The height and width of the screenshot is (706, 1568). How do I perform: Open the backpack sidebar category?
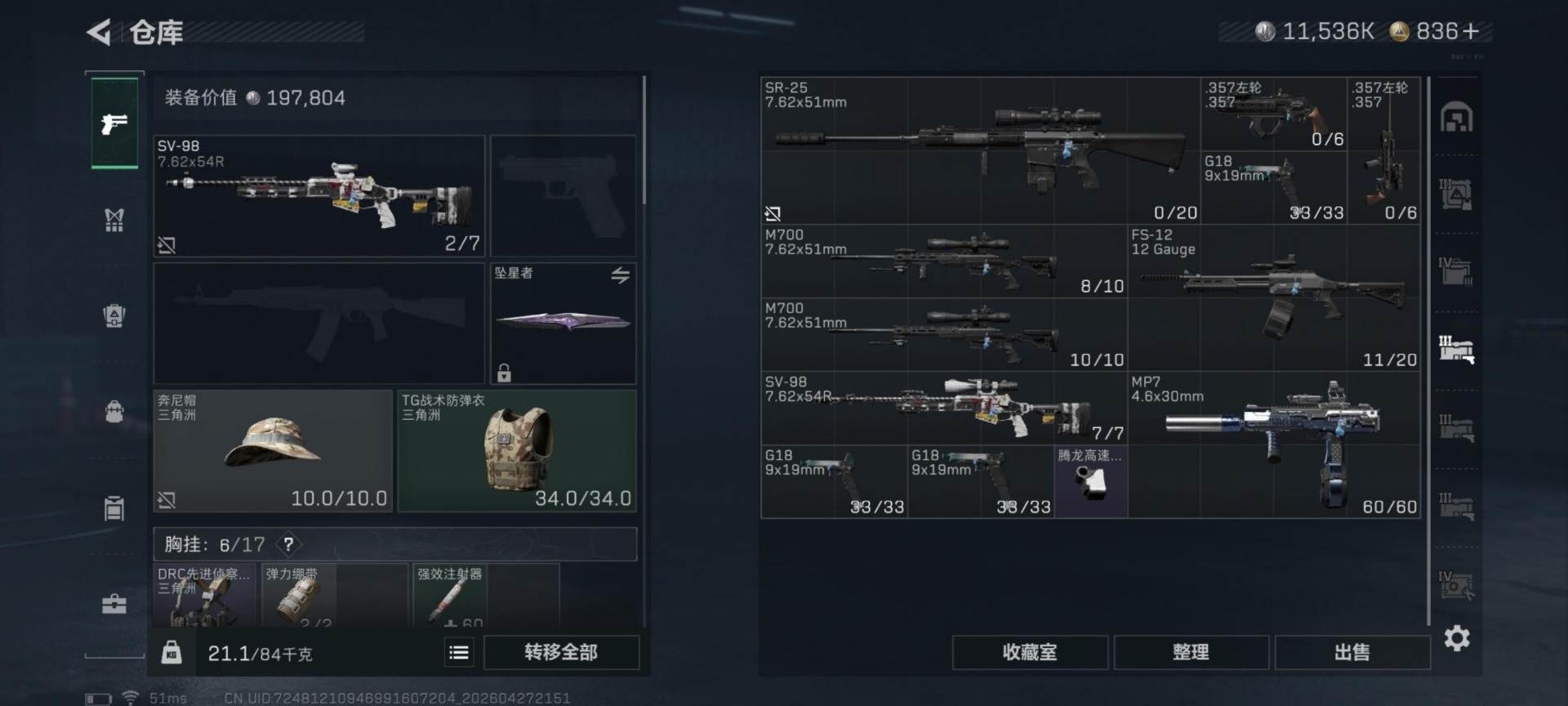tap(114, 411)
